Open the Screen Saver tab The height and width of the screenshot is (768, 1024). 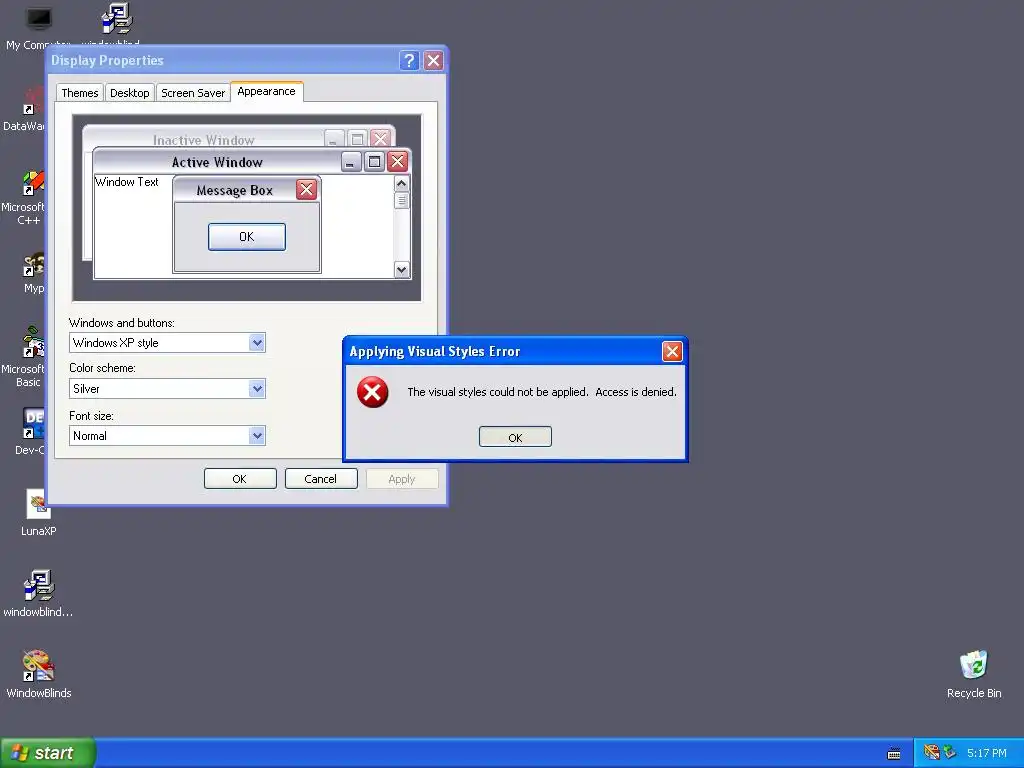click(x=193, y=93)
